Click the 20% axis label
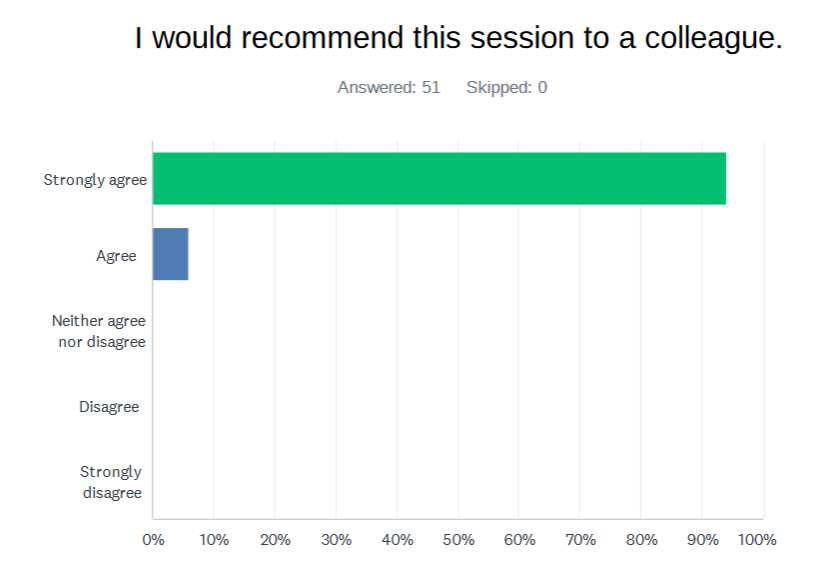The width and height of the screenshot is (836, 582). pyautogui.click(x=275, y=540)
